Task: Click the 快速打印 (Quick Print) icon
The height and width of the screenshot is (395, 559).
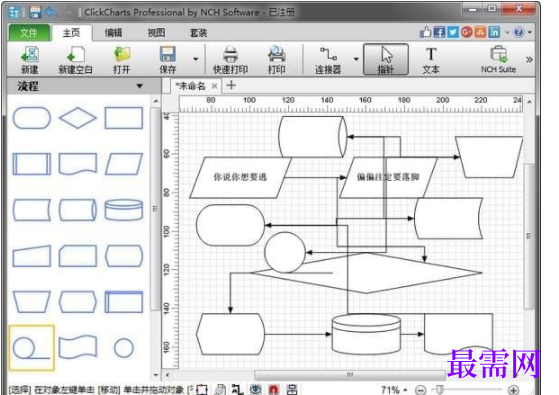Action: 230,60
